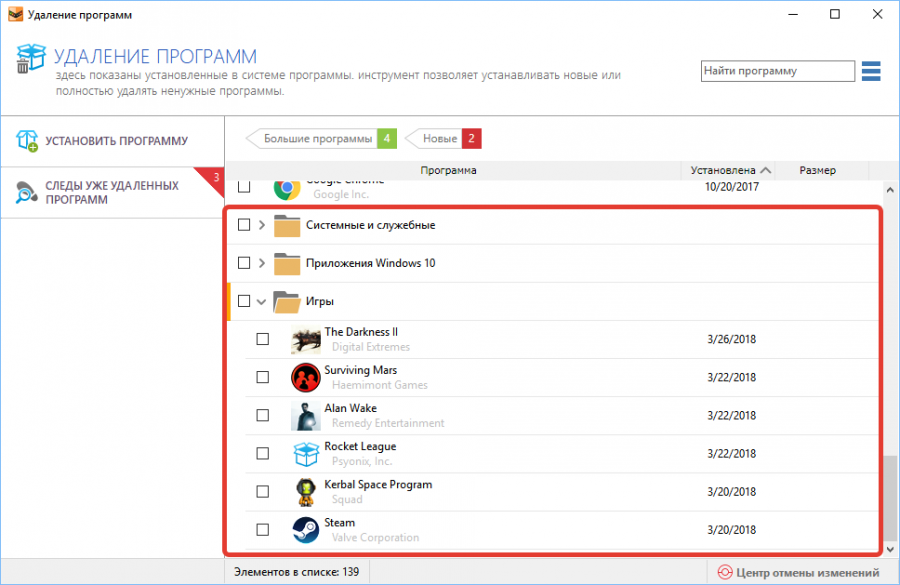
Task: Click the hamburger menu icon beside search
Action: [871, 71]
